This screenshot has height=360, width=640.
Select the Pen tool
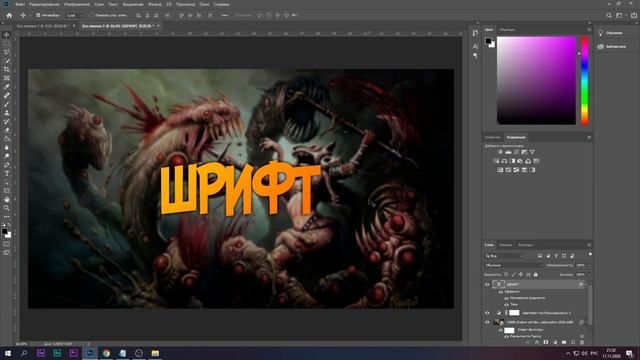tap(7, 165)
